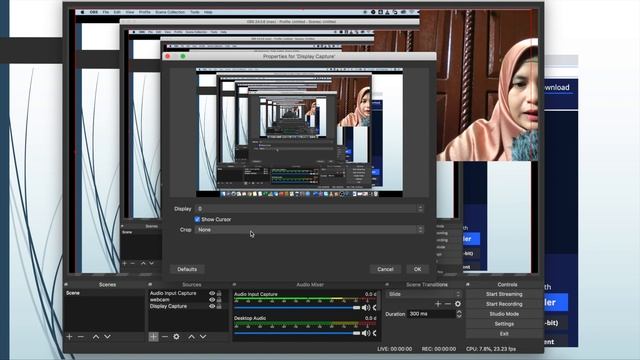Select the item named Scene in Scenes list
Viewport: 640px width, 360px height.
pos(104,293)
